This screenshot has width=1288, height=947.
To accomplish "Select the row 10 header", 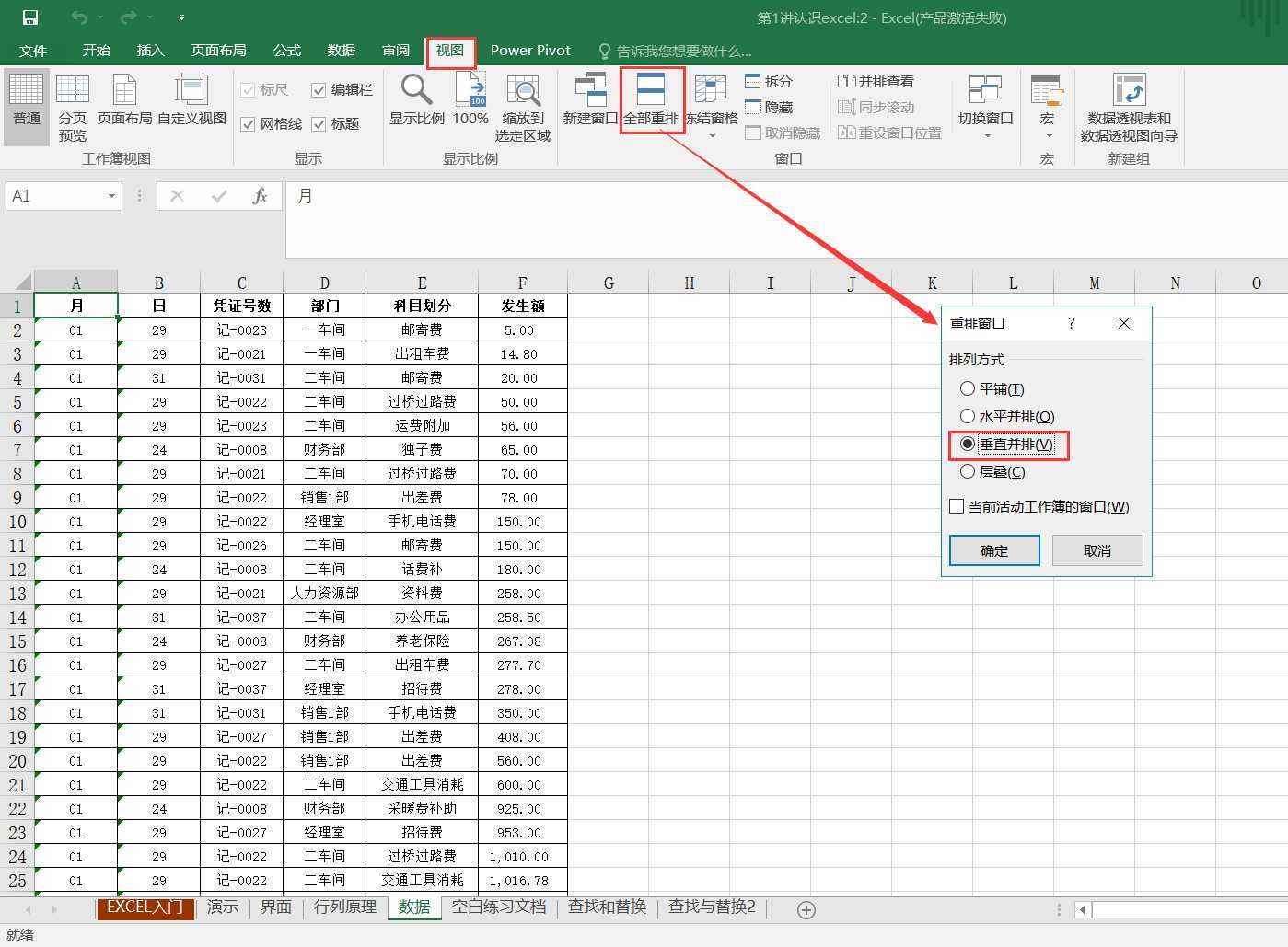I will tap(17, 522).
